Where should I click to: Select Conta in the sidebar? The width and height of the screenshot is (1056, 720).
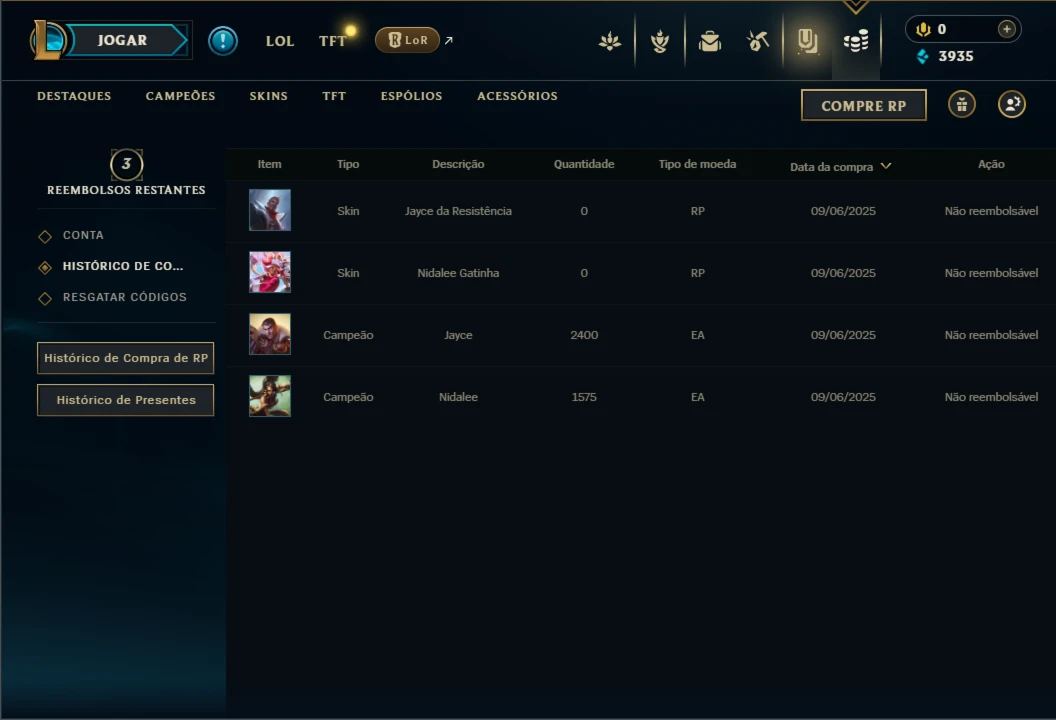[83, 235]
